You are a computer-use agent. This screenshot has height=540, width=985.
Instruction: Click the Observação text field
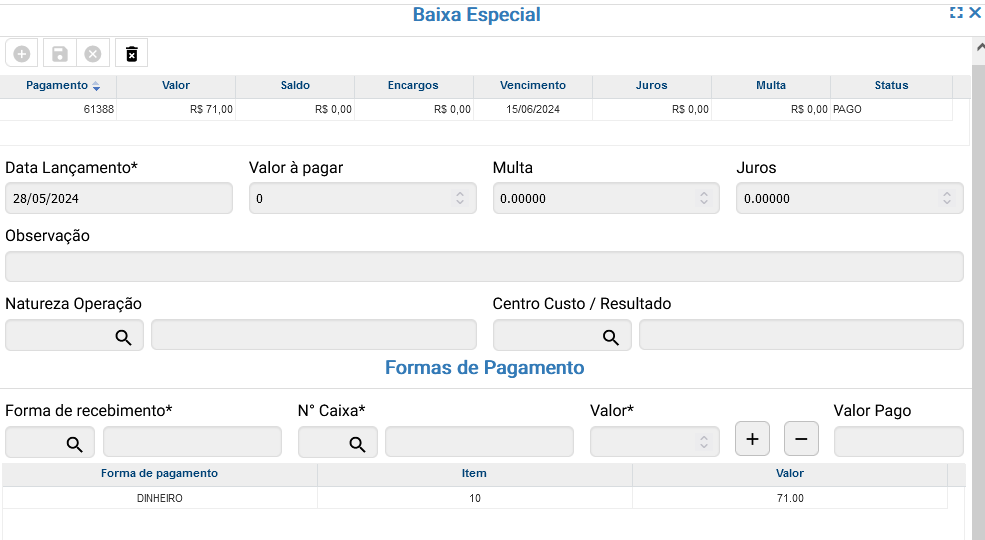(x=484, y=267)
